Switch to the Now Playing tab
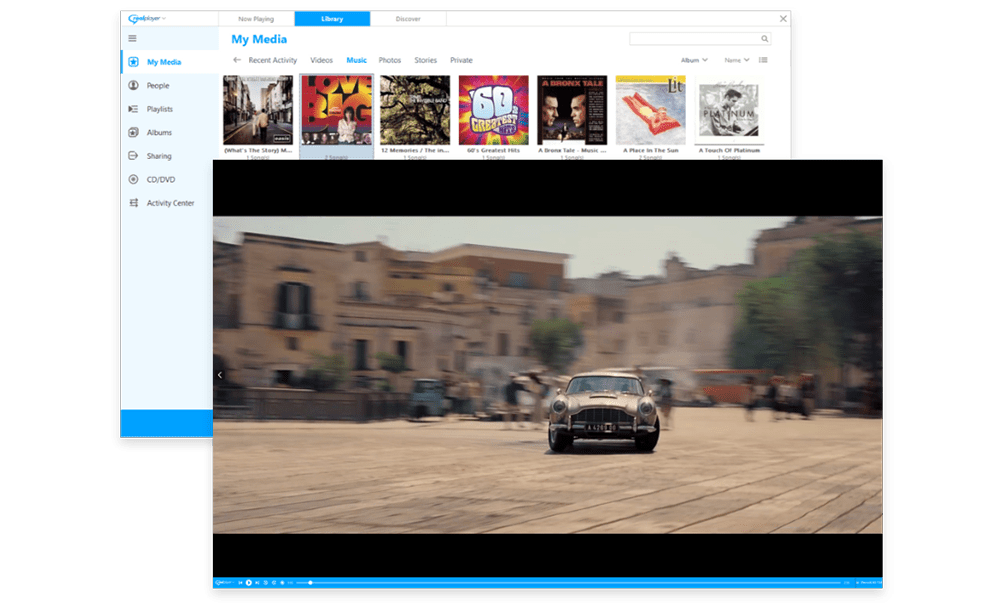Viewport: 1004px width, 610px height. point(256,19)
